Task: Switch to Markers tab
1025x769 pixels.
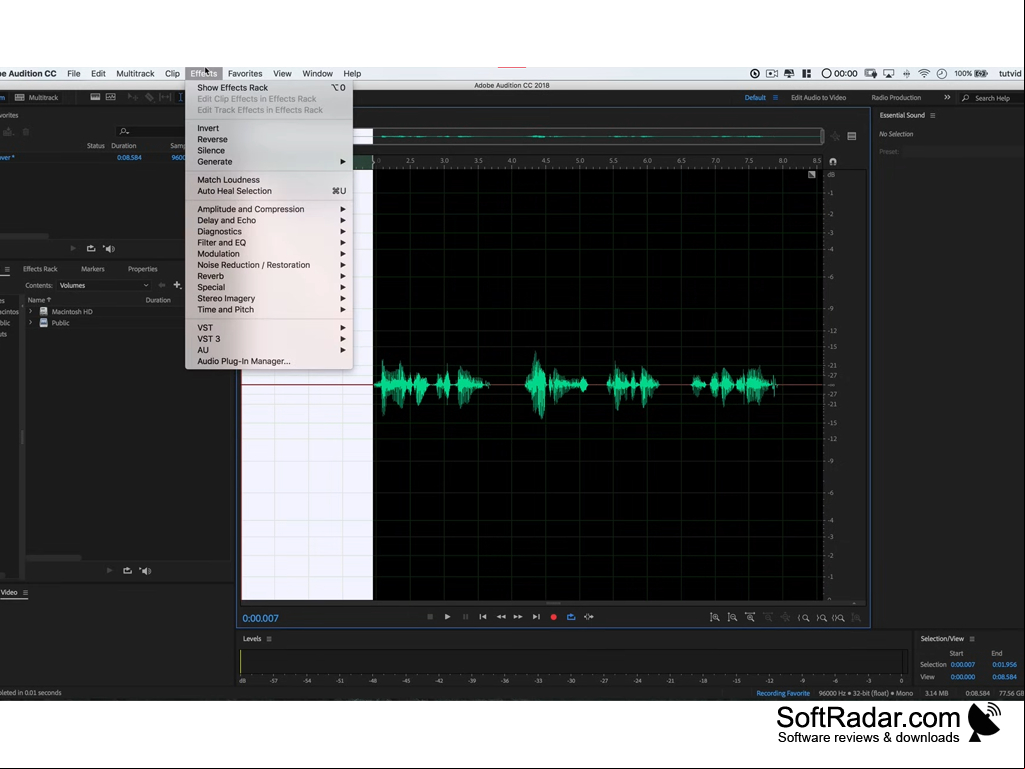Action: click(x=93, y=269)
